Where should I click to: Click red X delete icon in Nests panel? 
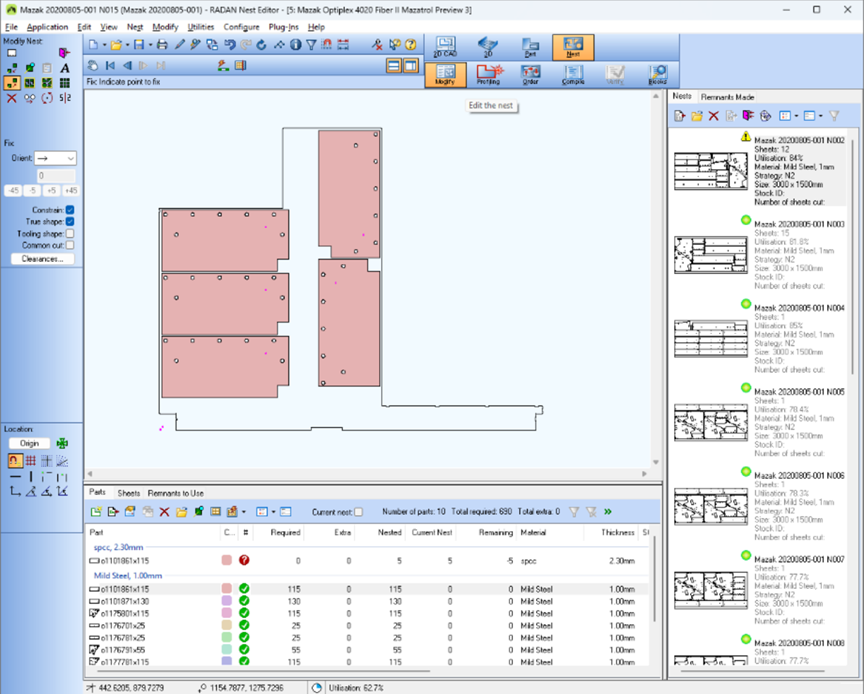[x=714, y=116]
